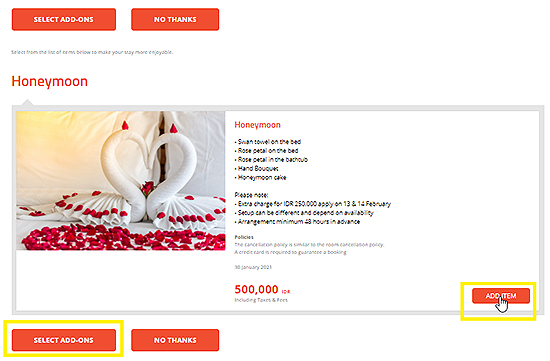Viewport: 550px width, 361px height.
Task: Click the Swan towel on the bed bullet
Action: coord(268,142)
